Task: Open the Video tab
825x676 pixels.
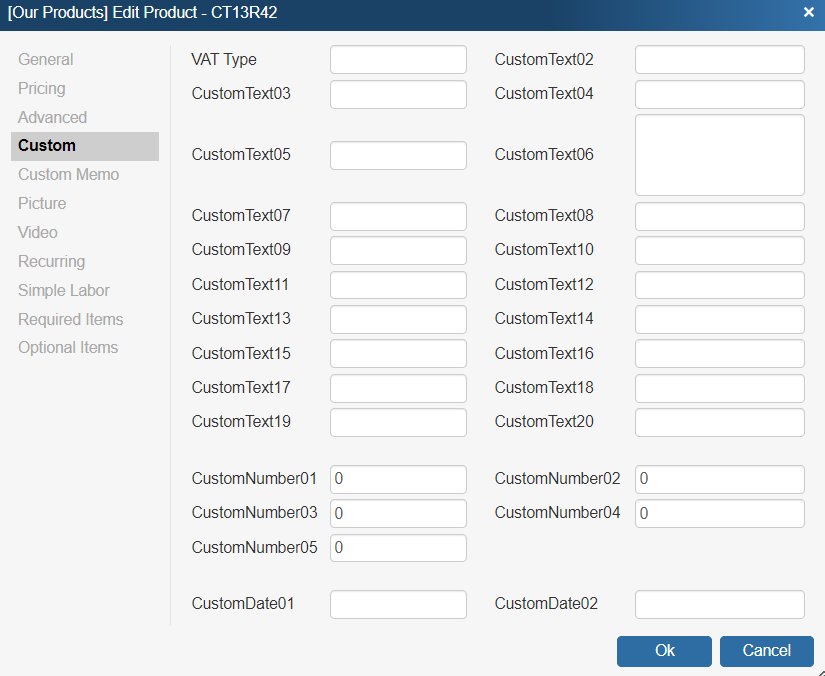Action: [38, 233]
